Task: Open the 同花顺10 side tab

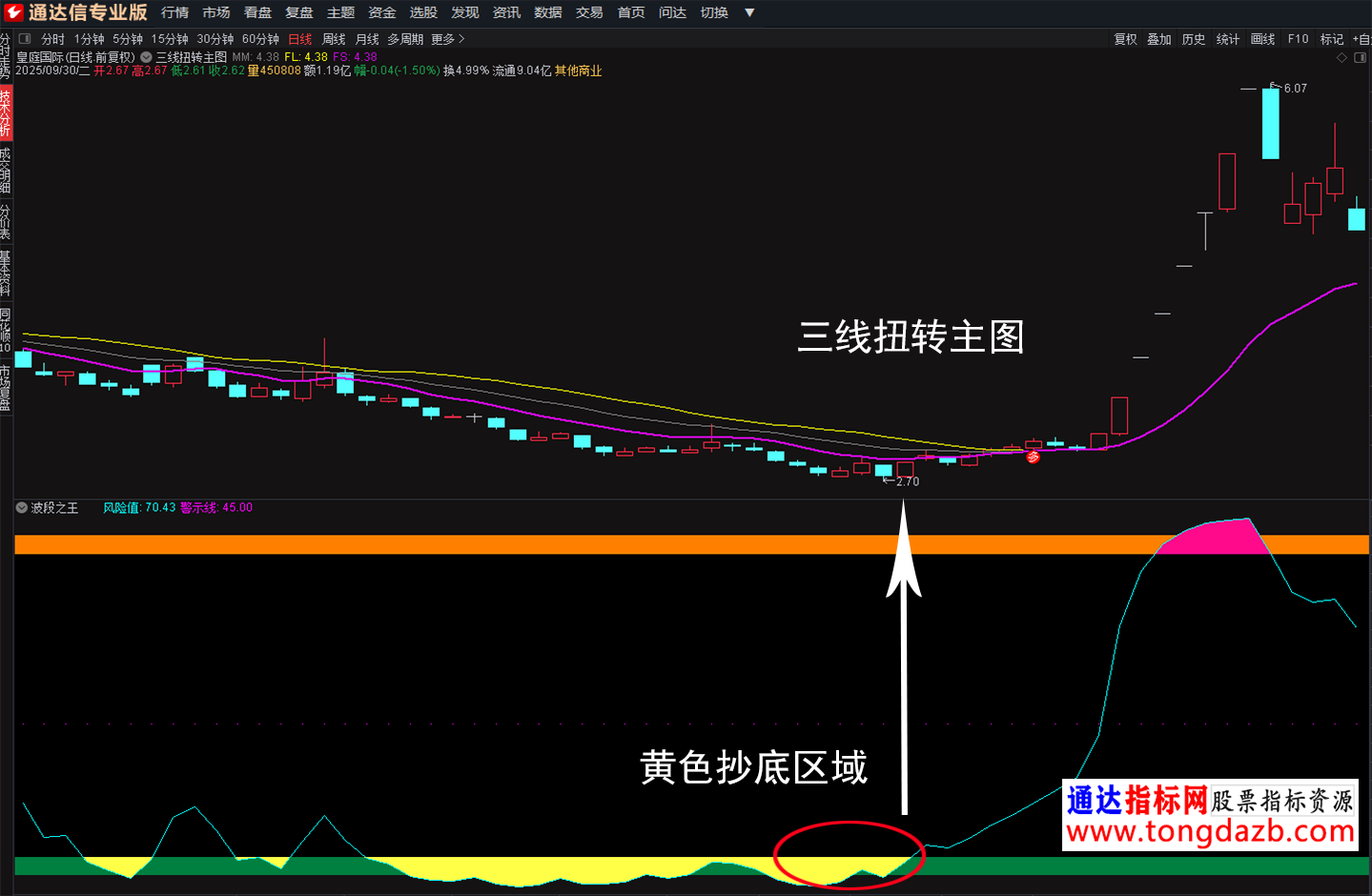Action: pyautogui.click(x=6, y=331)
